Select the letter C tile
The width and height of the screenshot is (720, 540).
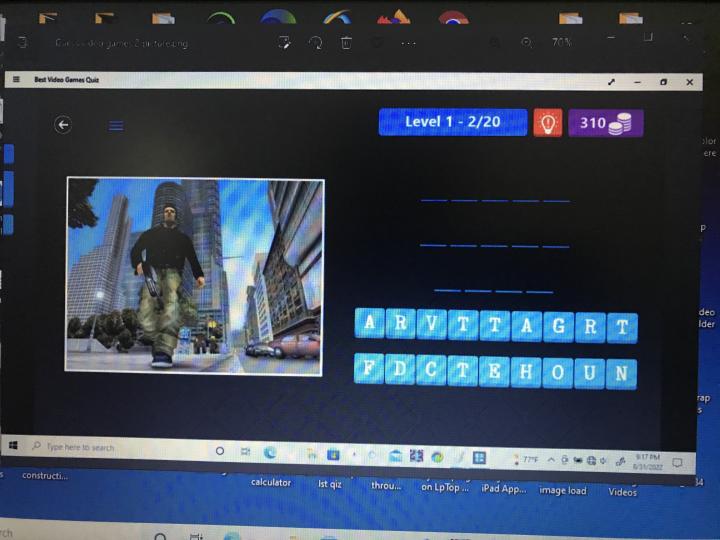tap(431, 369)
